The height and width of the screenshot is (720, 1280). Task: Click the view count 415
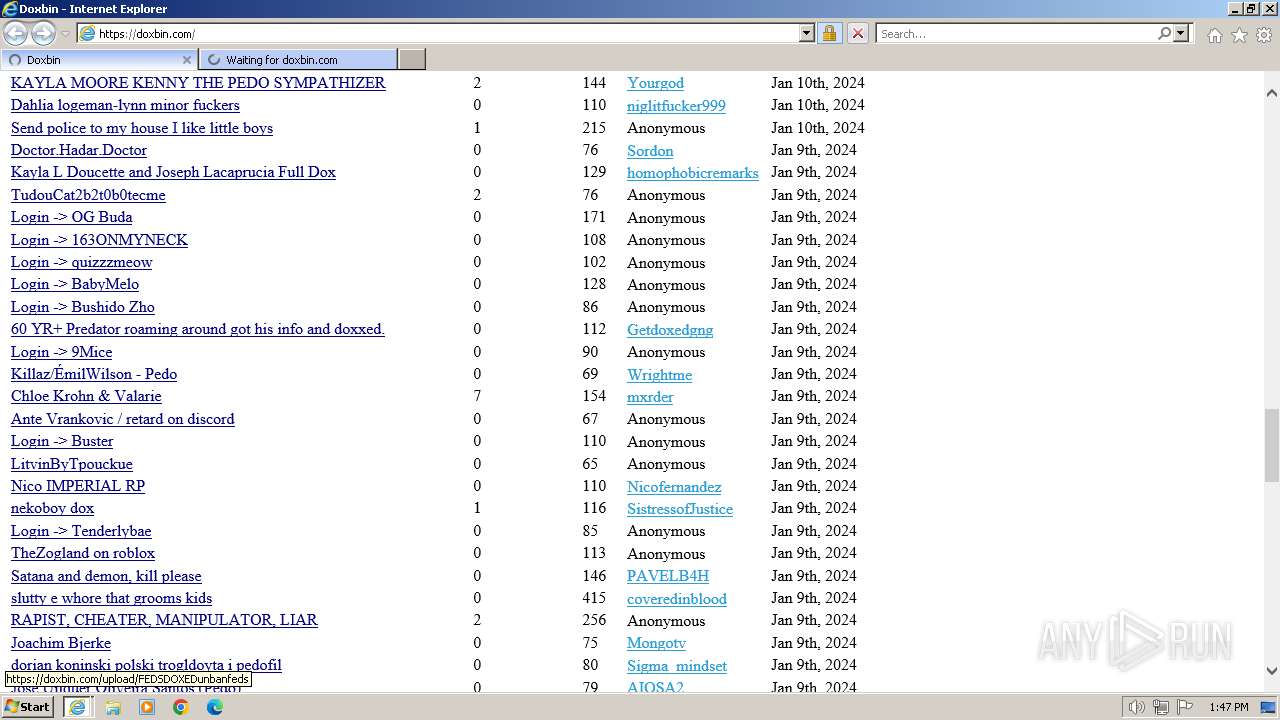[594, 598]
